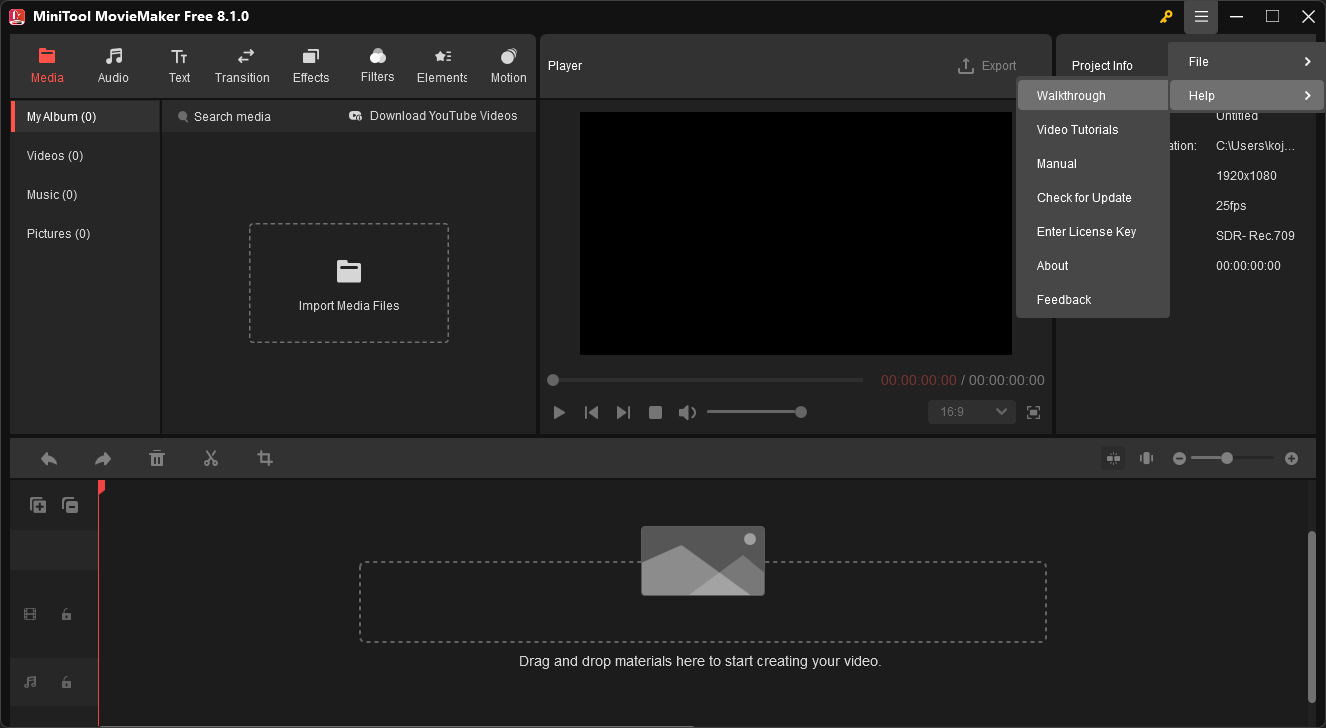
Task: Click the audio record marker icon
Action: click(1147, 458)
